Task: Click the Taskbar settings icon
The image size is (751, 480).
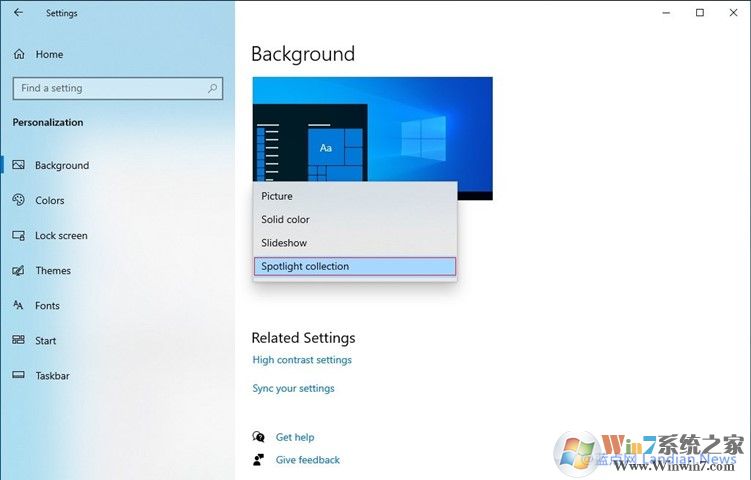Action: 18,376
